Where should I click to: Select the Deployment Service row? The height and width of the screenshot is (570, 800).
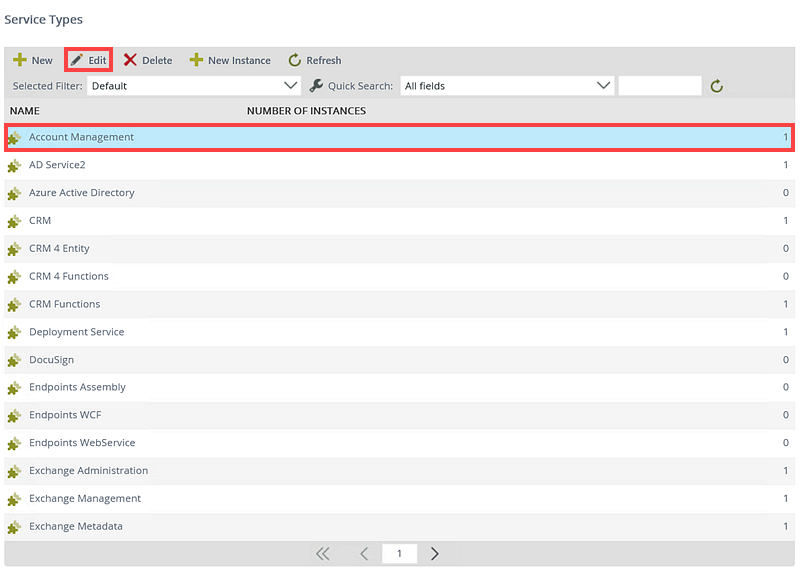(399, 332)
